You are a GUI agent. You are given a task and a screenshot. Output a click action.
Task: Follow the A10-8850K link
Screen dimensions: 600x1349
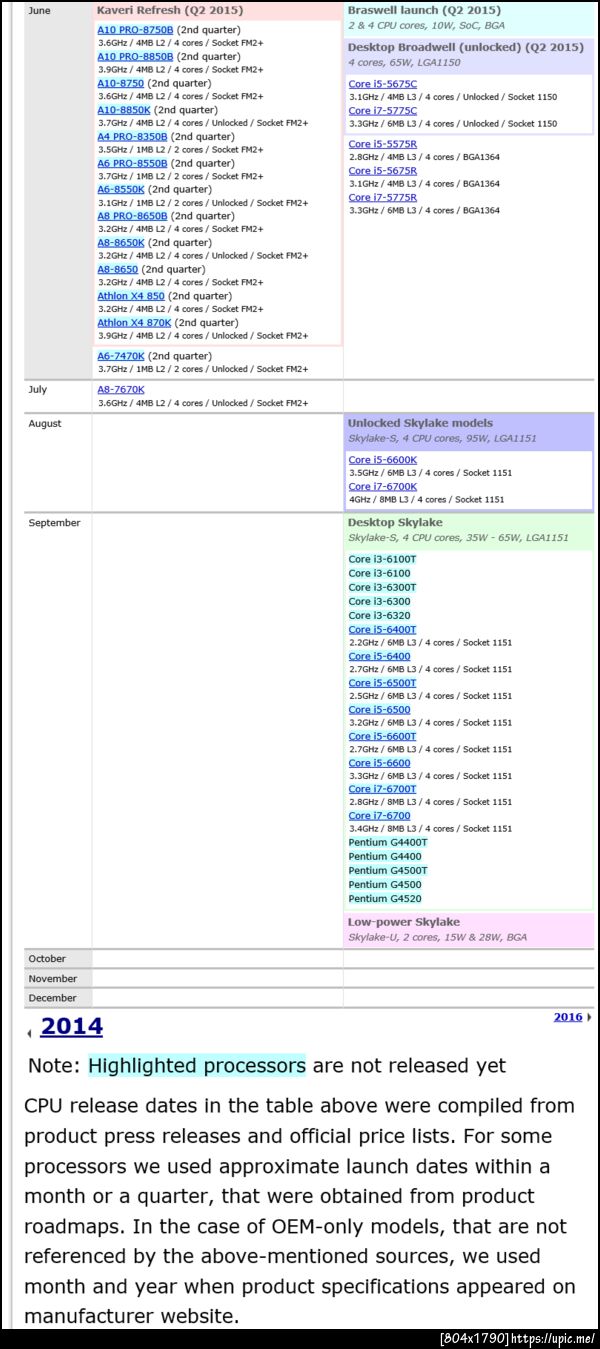(124, 110)
